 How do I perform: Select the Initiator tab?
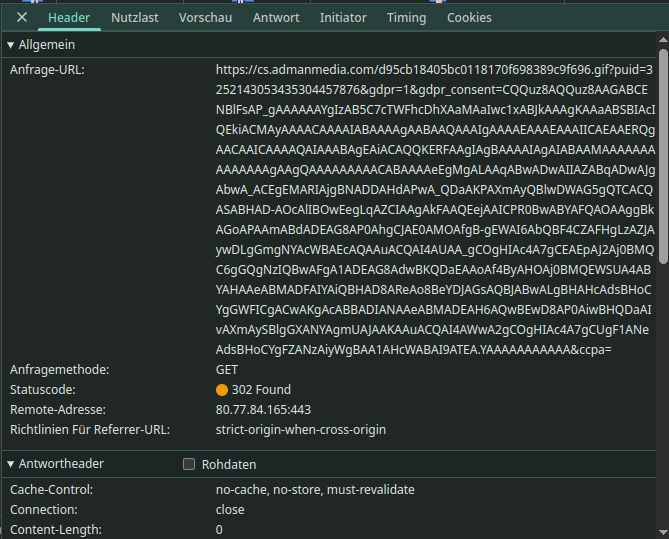[x=343, y=18]
